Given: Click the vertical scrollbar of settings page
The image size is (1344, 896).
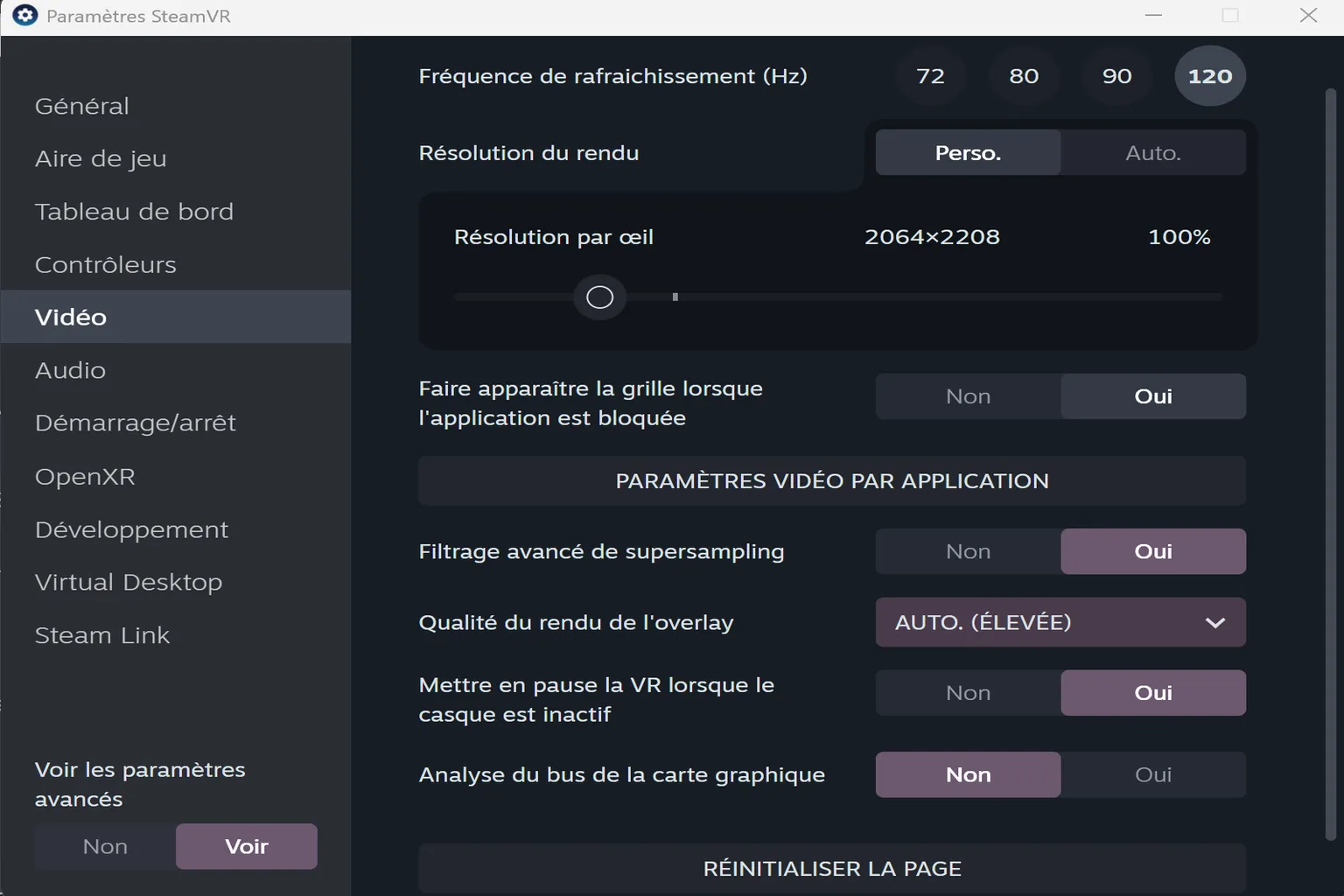Looking at the screenshot, I should (1331, 464).
